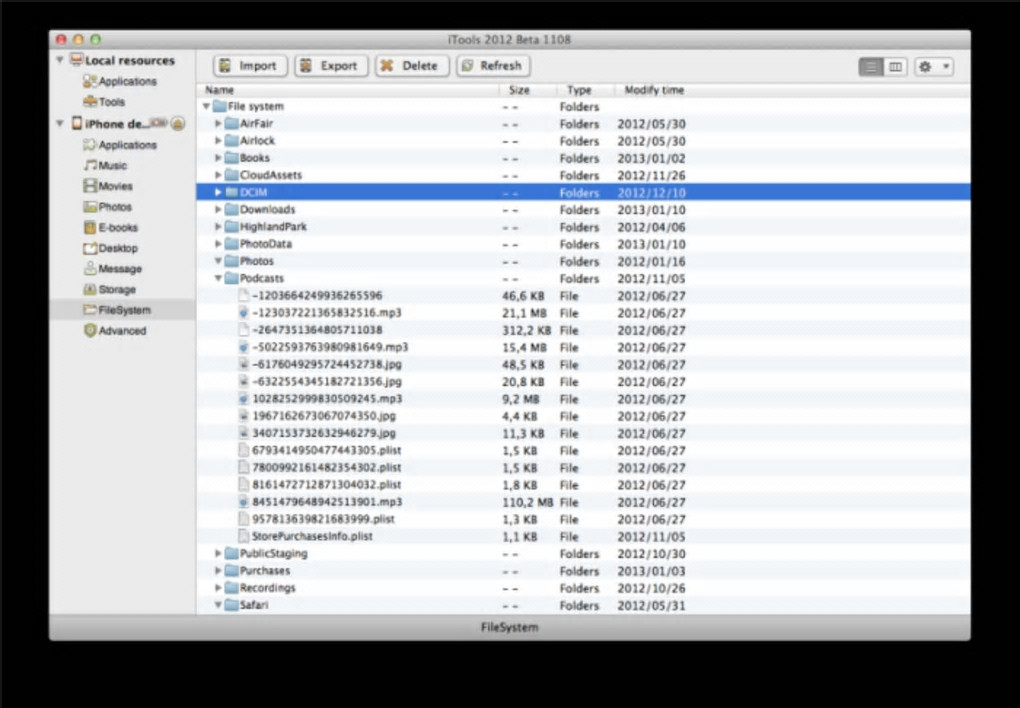Collapse the iPhone device section
Image resolution: width=1020 pixels, height=708 pixels.
[60, 123]
